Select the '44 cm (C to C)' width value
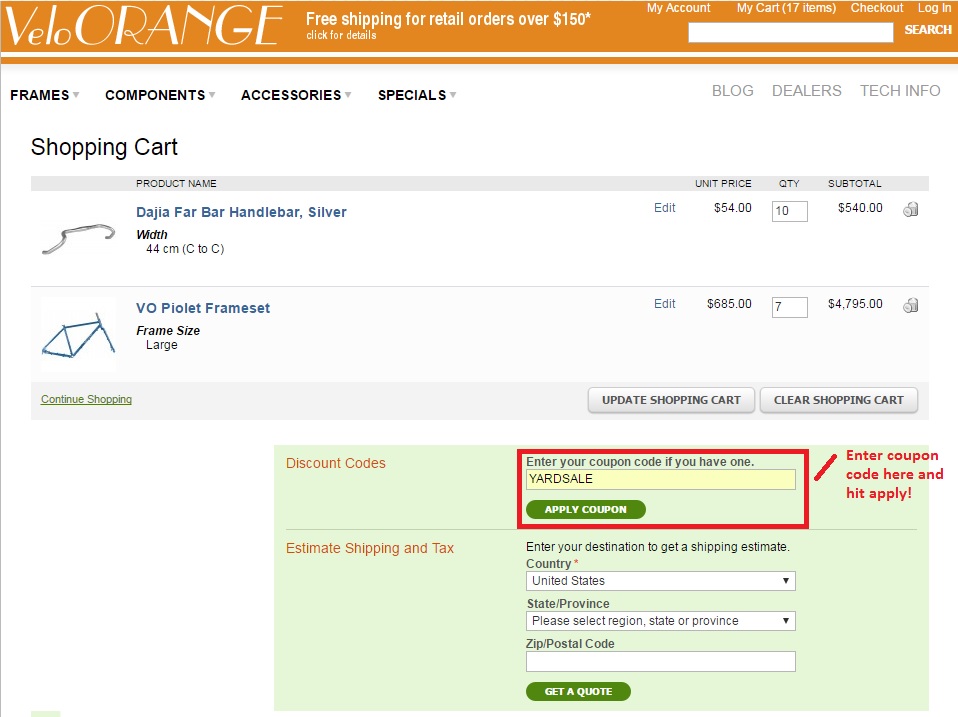The height and width of the screenshot is (717, 958). (185, 249)
